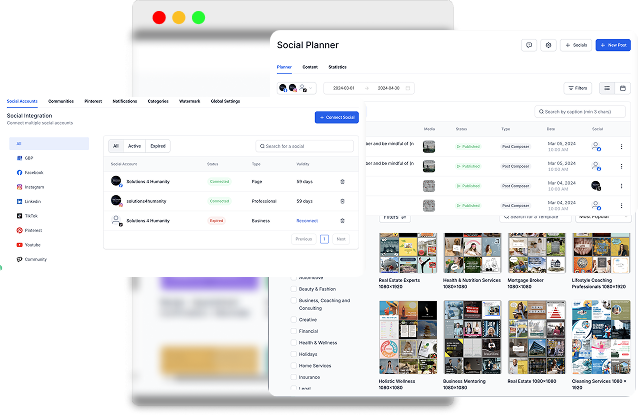Image resolution: width=638 pixels, height=415 pixels.
Task: Check the Home Services category
Action: point(293,365)
